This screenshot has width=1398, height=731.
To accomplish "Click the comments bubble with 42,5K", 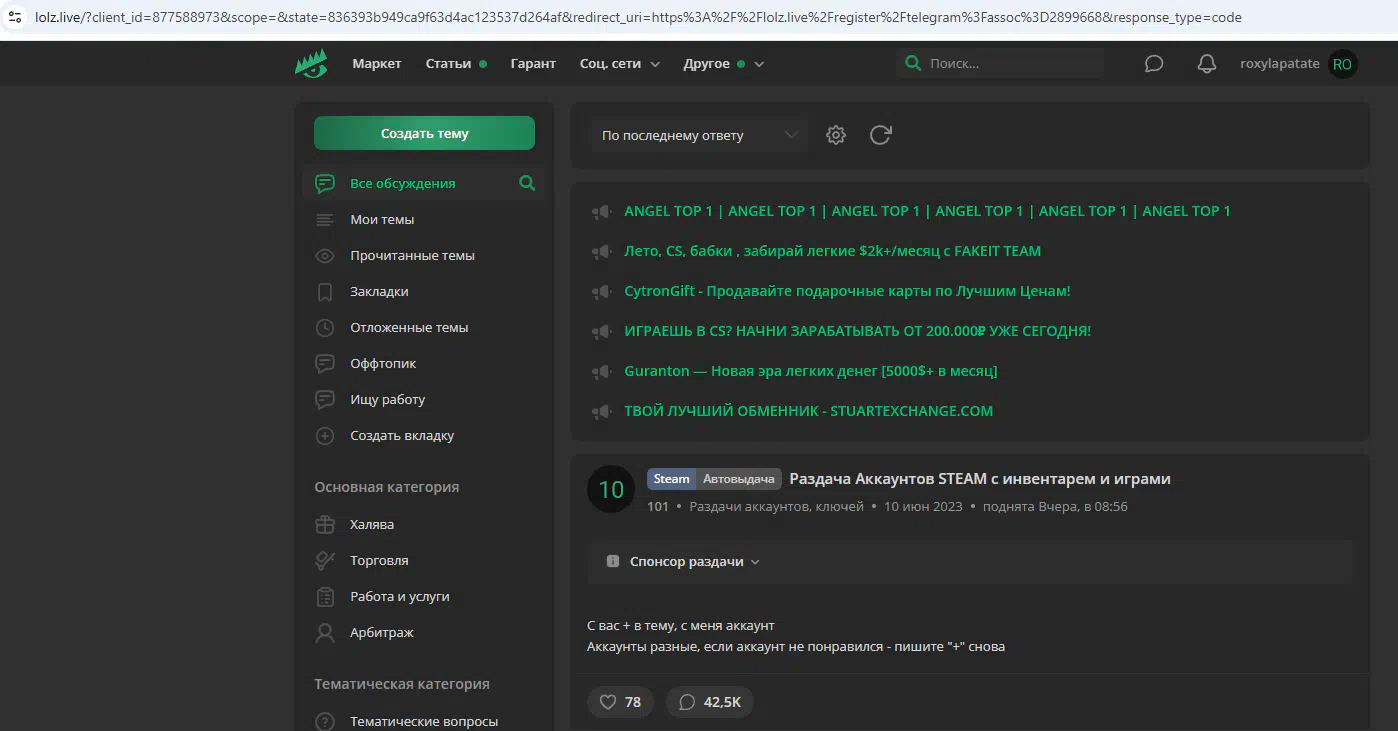I will [687, 702].
